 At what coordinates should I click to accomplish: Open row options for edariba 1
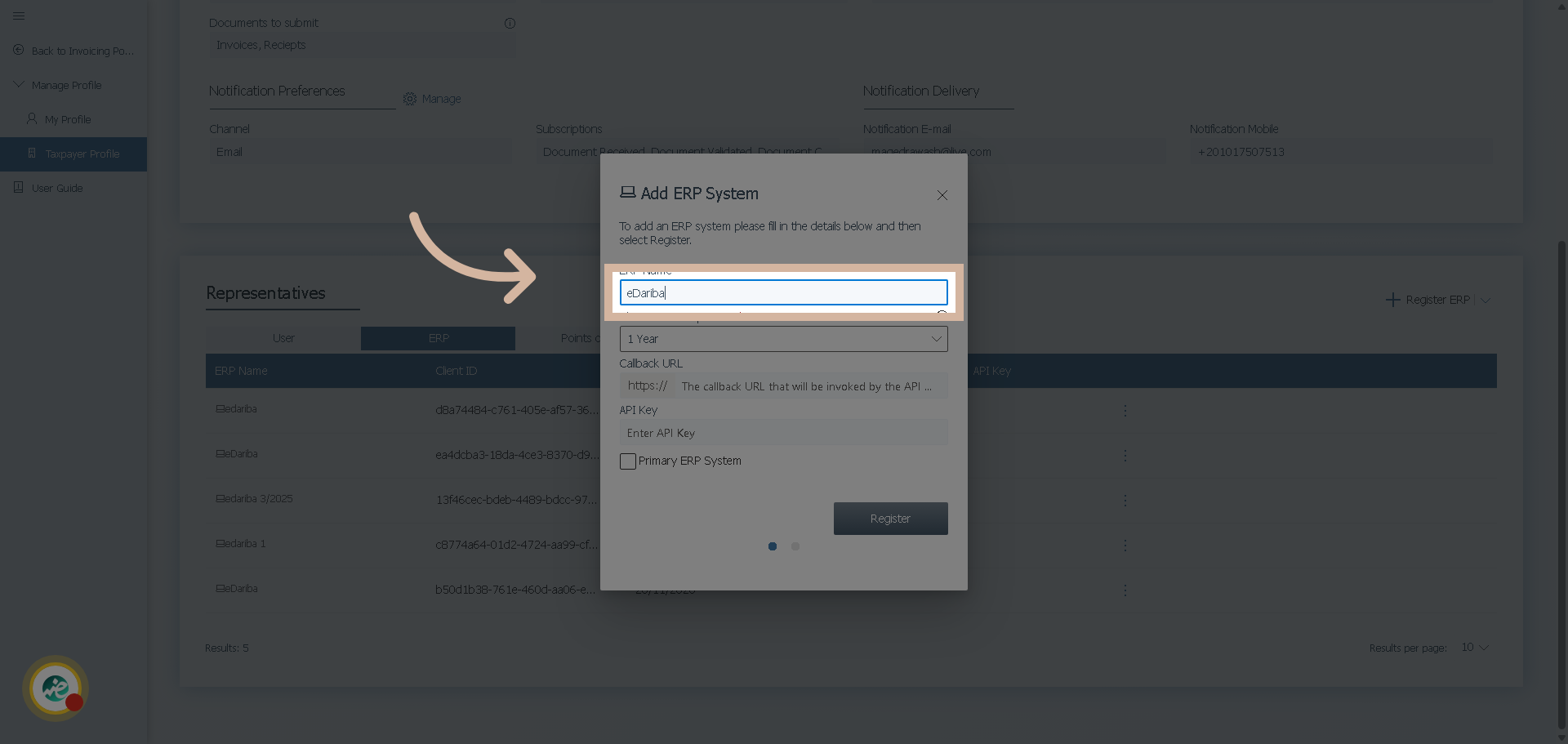click(x=1125, y=545)
